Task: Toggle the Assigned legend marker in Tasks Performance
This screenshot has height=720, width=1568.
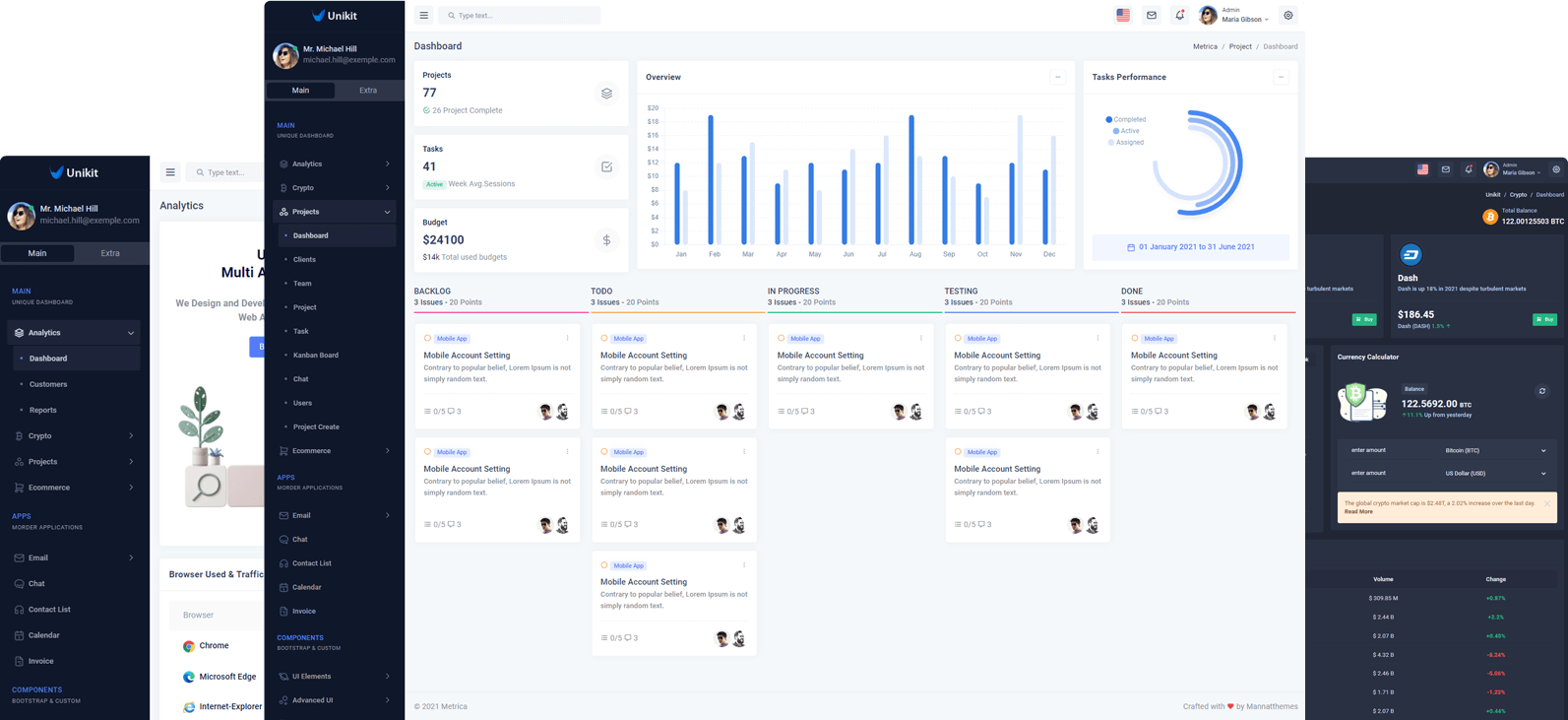Action: (x=1111, y=143)
